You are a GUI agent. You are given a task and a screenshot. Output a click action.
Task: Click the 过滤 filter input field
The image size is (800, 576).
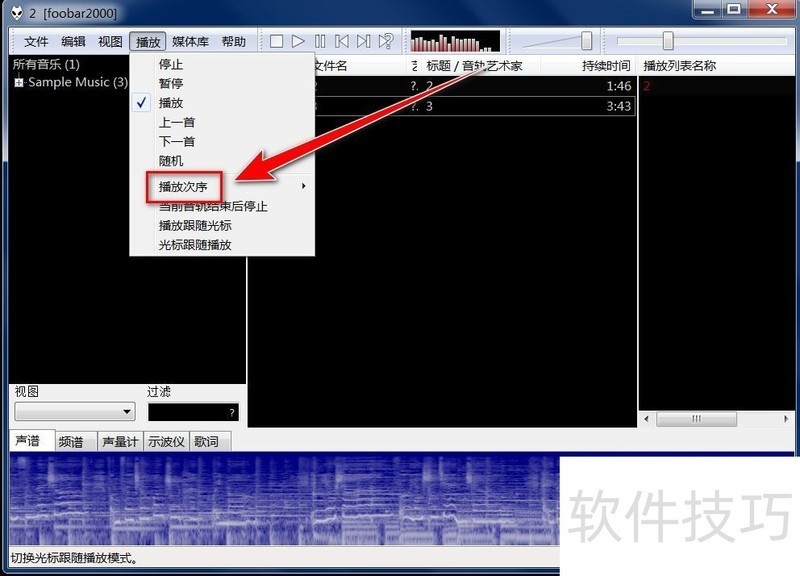193,412
